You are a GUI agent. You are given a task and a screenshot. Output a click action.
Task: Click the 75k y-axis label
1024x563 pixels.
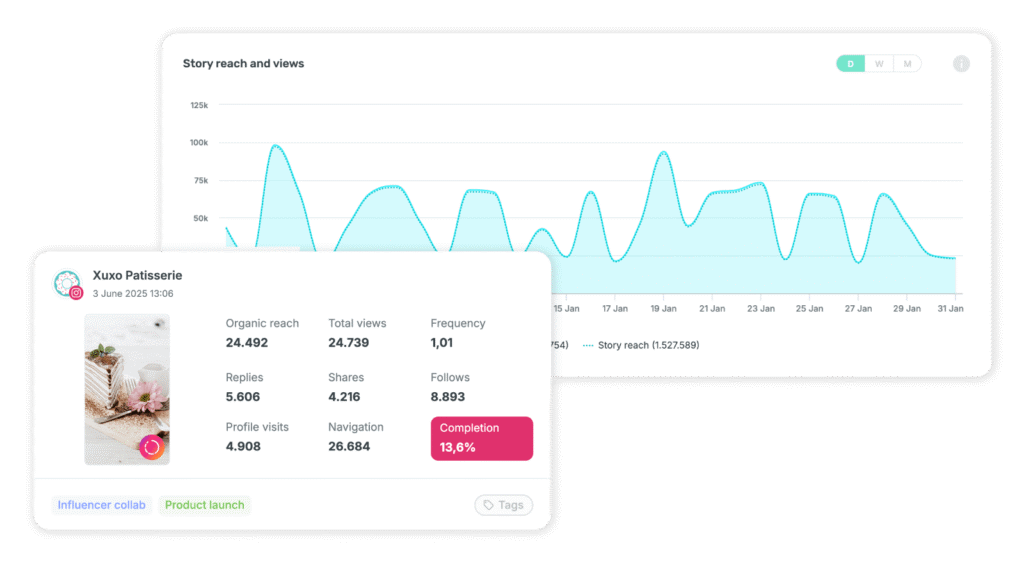click(x=201, y=180)
